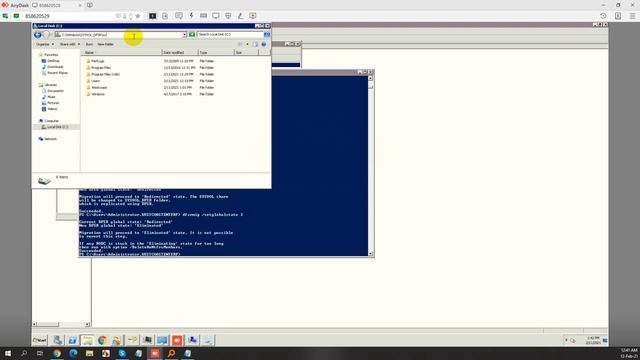
Task: Select Pictures library in navigation pane
Action: [53, 103]
